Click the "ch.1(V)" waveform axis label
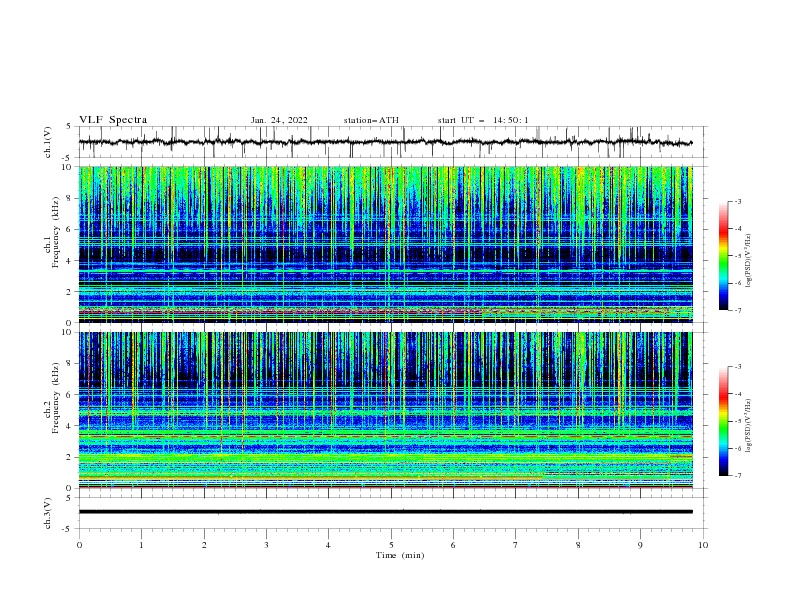The image size is (792, 612). point(48,142)
